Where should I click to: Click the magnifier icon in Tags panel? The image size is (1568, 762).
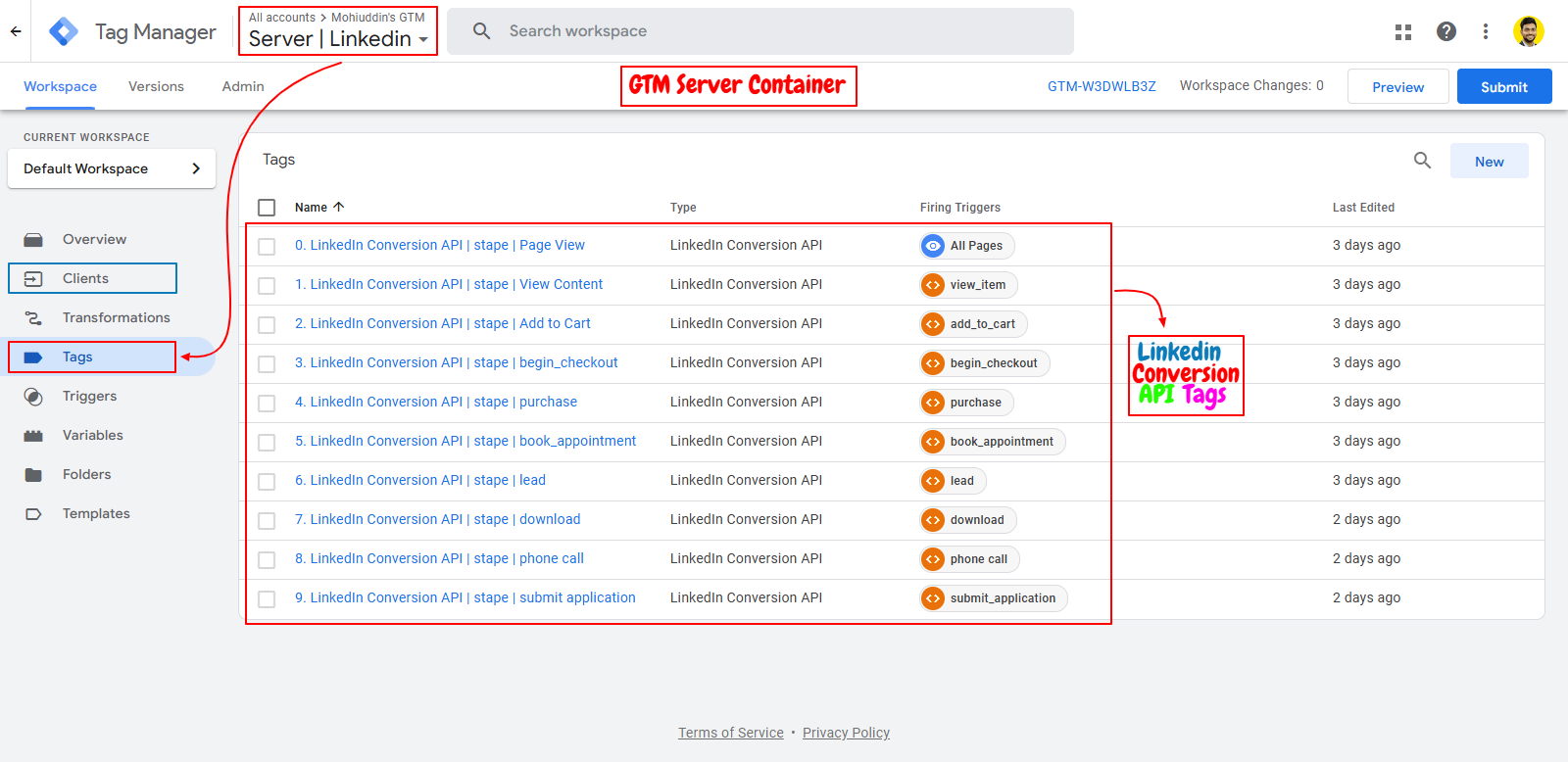(x=1422, y=161)
